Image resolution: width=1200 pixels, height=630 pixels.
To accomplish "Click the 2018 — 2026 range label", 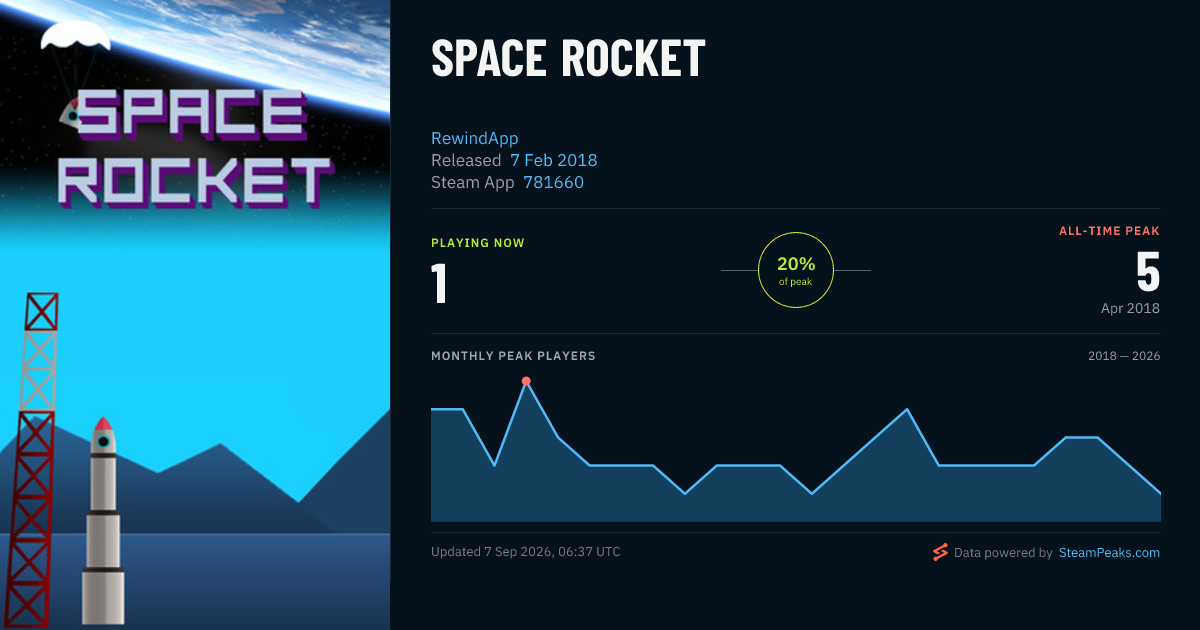I will coord(1124,356).
